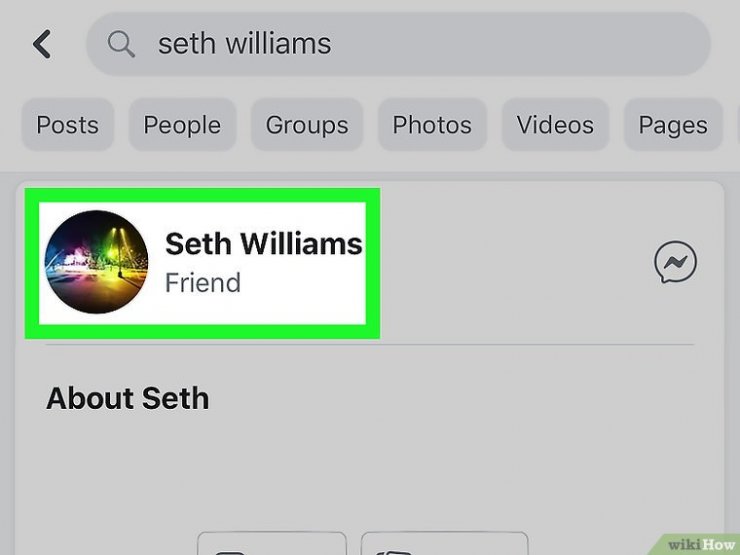
Task: Click the "Friend" status label
Action: pyautogui.click(x=202, y=283)
